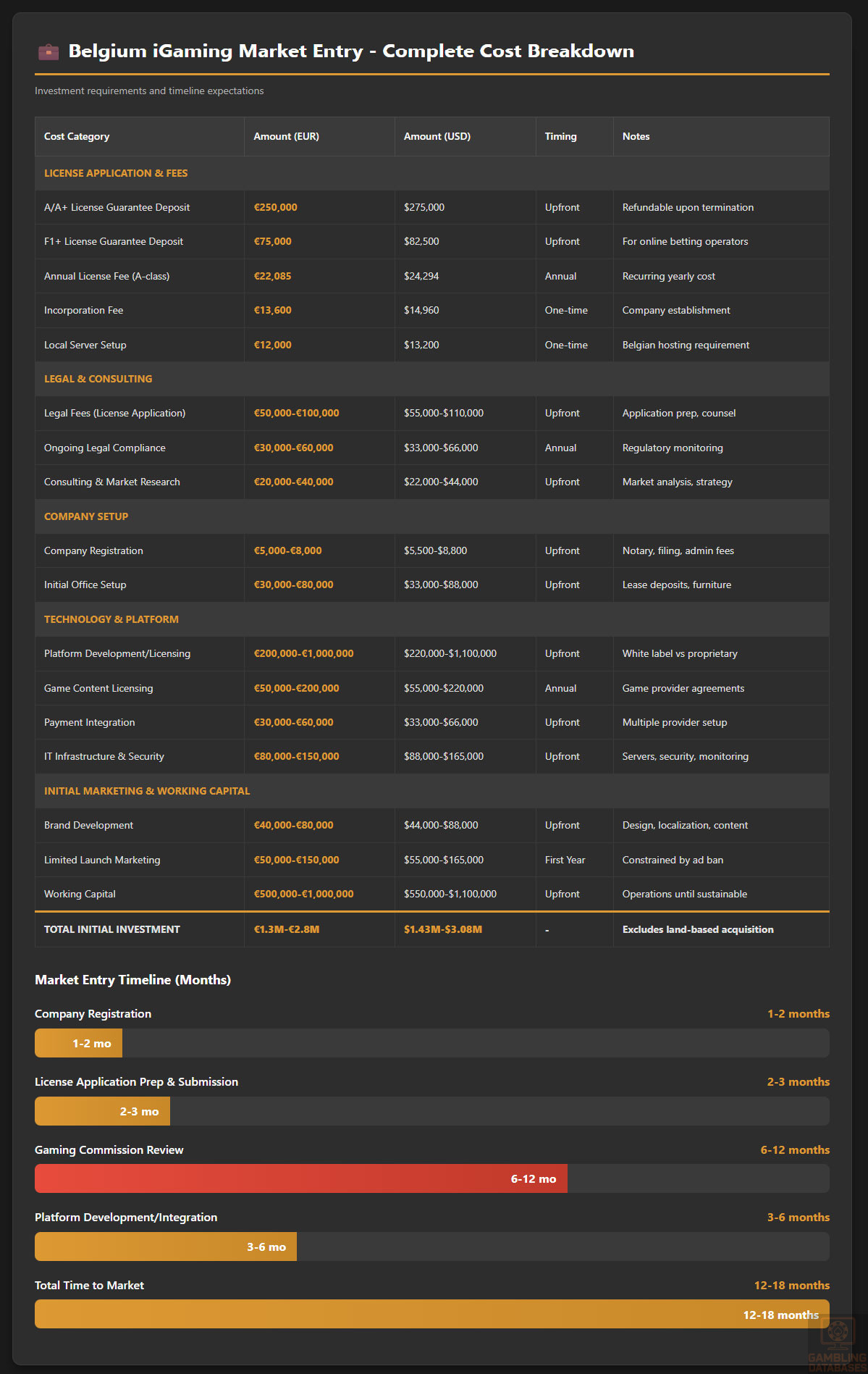This screenshot has width=868, height=1374.
Task: Click the Platform Development 3-6 mo bar
Action: click(165, 1247)
